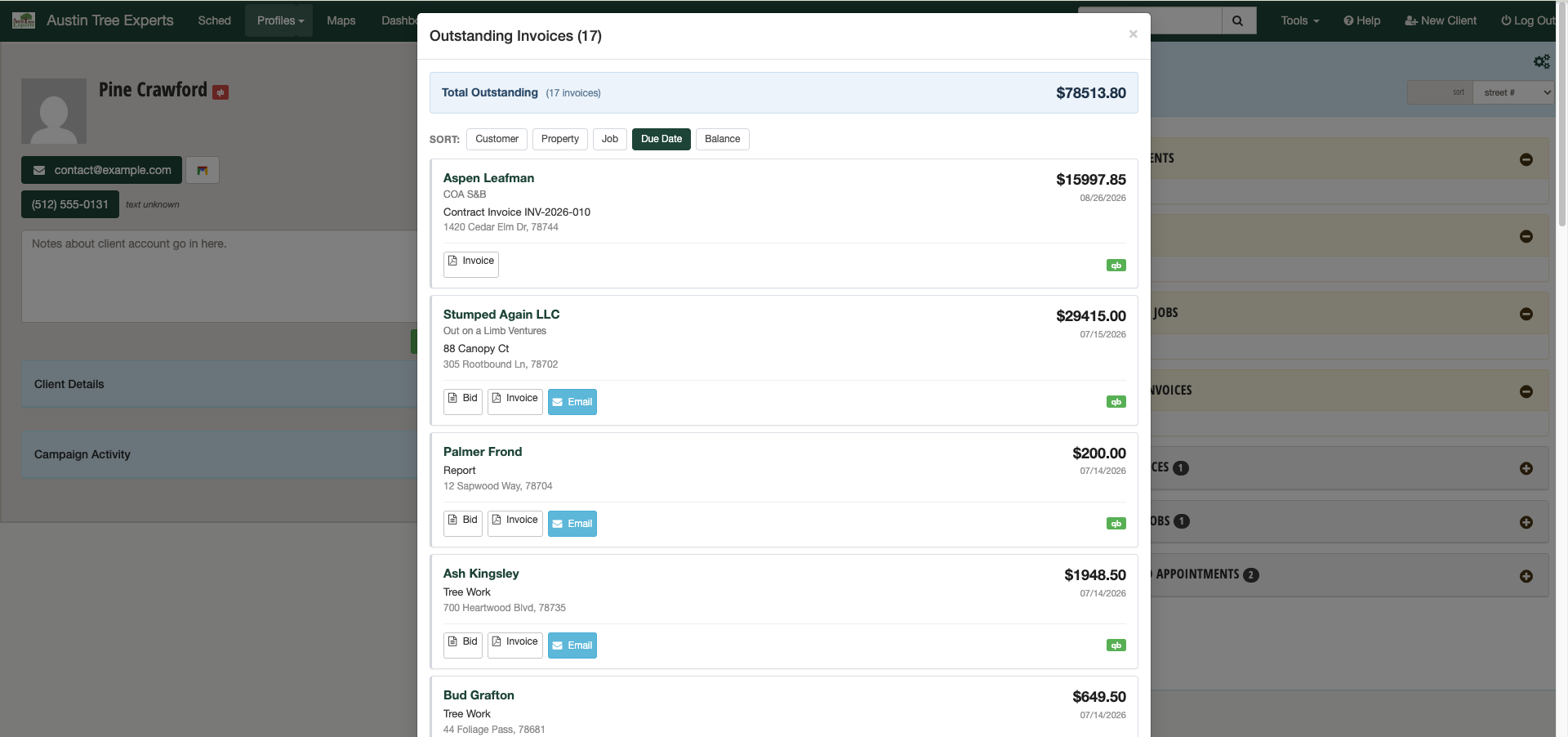This screenshot has height=737, width=1568.
Task: Open the Profiles dropdown menu
Action: [x=280, y=20]
